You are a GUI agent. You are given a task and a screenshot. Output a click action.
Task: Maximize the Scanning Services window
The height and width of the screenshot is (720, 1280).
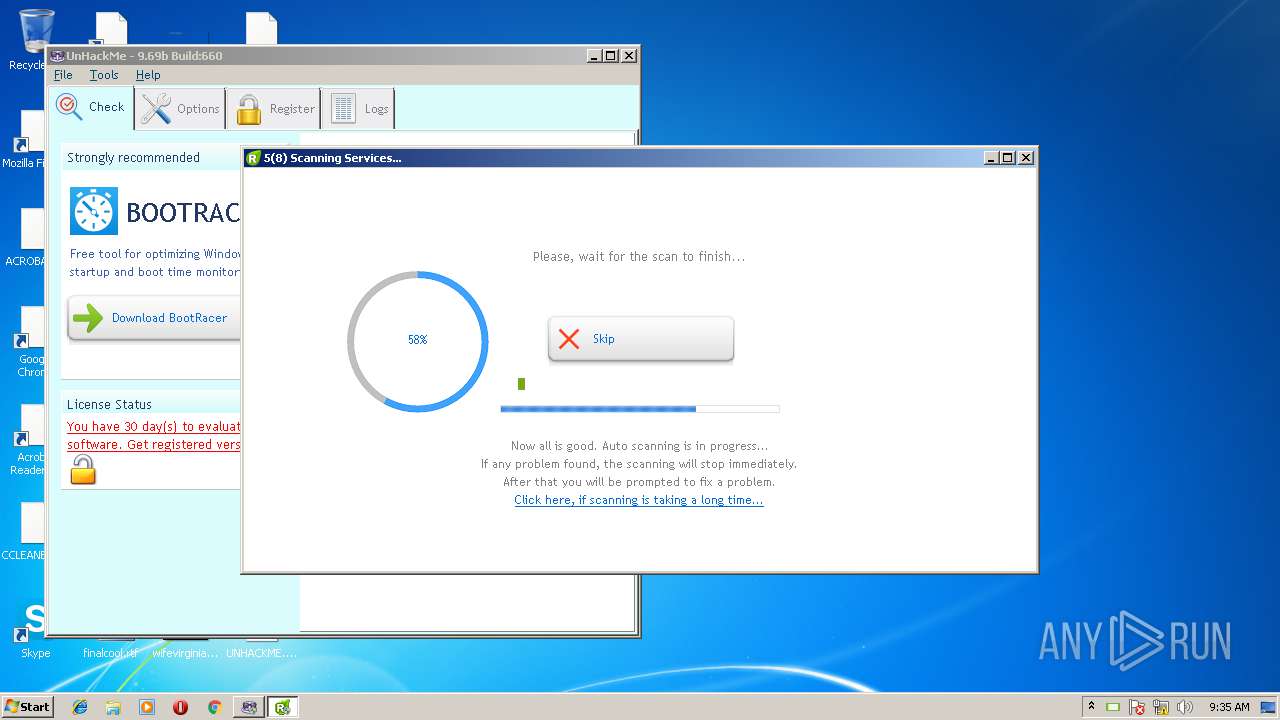(1008, 158)
